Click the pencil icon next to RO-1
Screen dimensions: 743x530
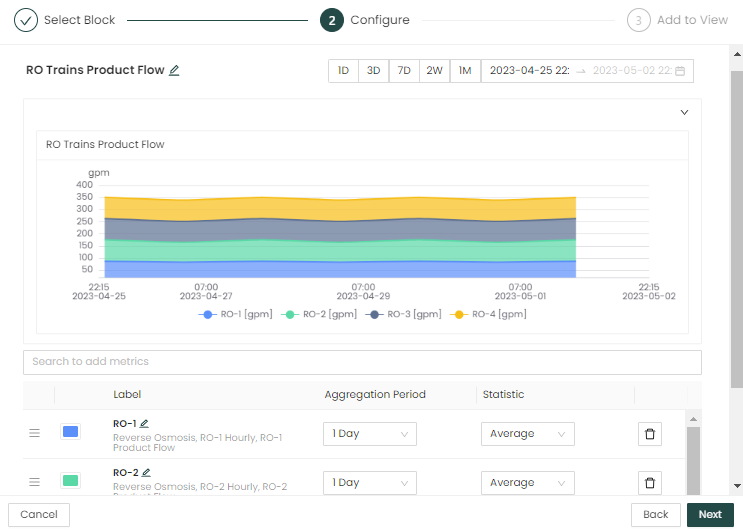click(144, 424)
